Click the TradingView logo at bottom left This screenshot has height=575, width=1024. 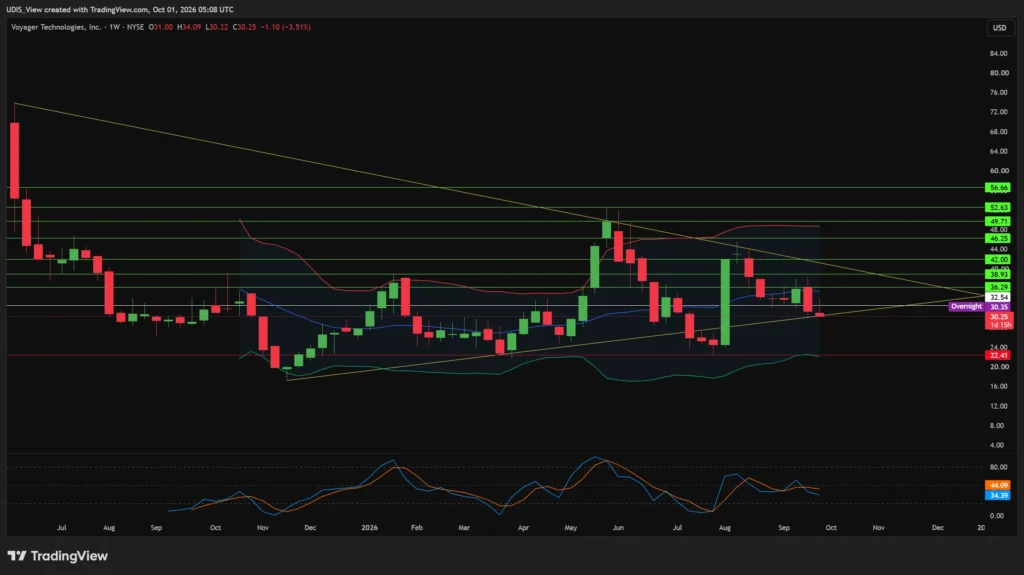coord(57,556)
